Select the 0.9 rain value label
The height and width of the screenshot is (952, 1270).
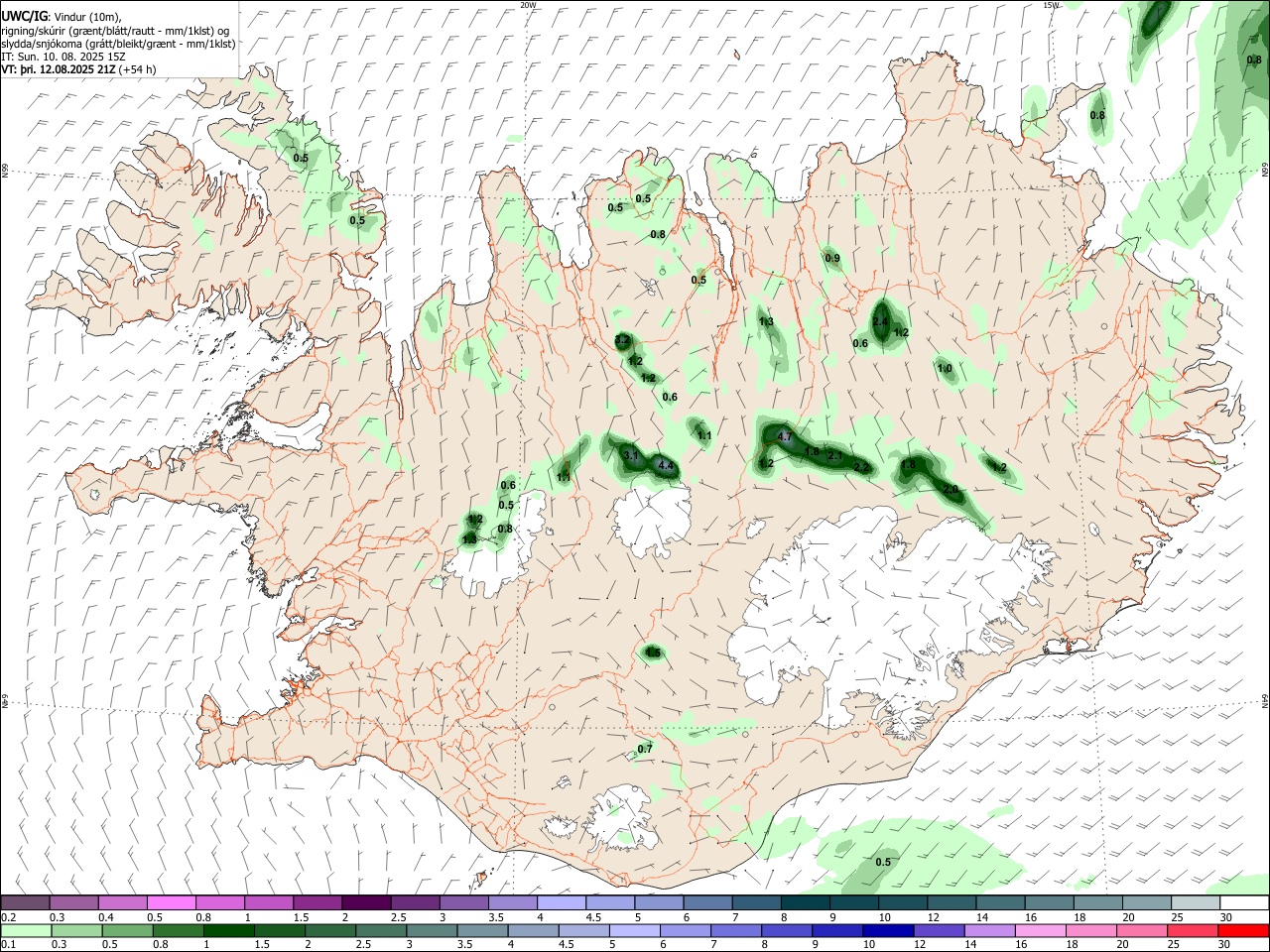832,259
